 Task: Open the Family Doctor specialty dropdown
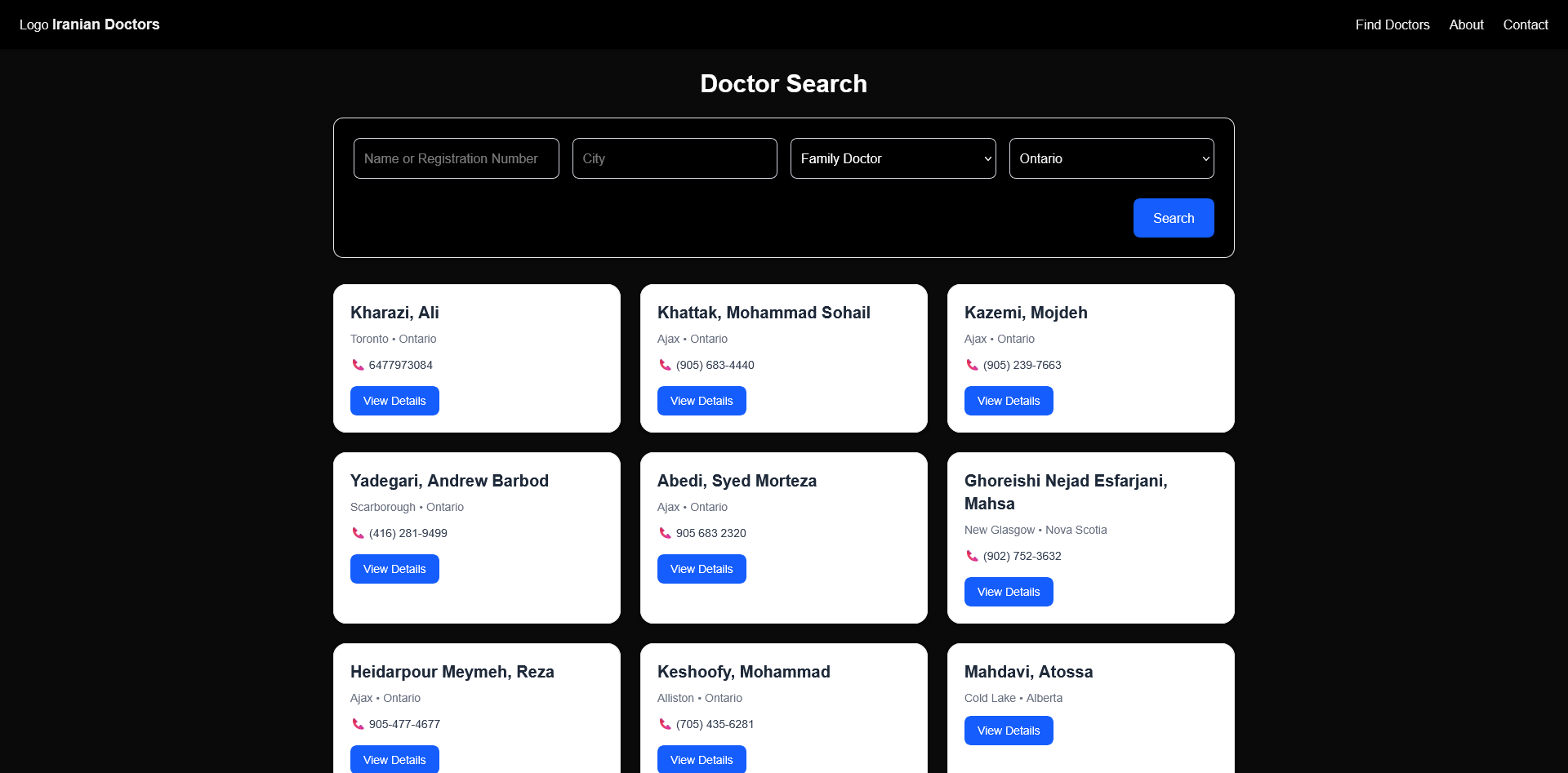tap(893, 158)
